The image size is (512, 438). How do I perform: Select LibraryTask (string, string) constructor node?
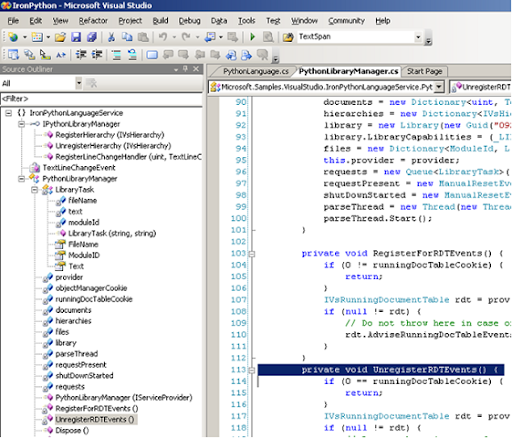[x=112, y=233]
